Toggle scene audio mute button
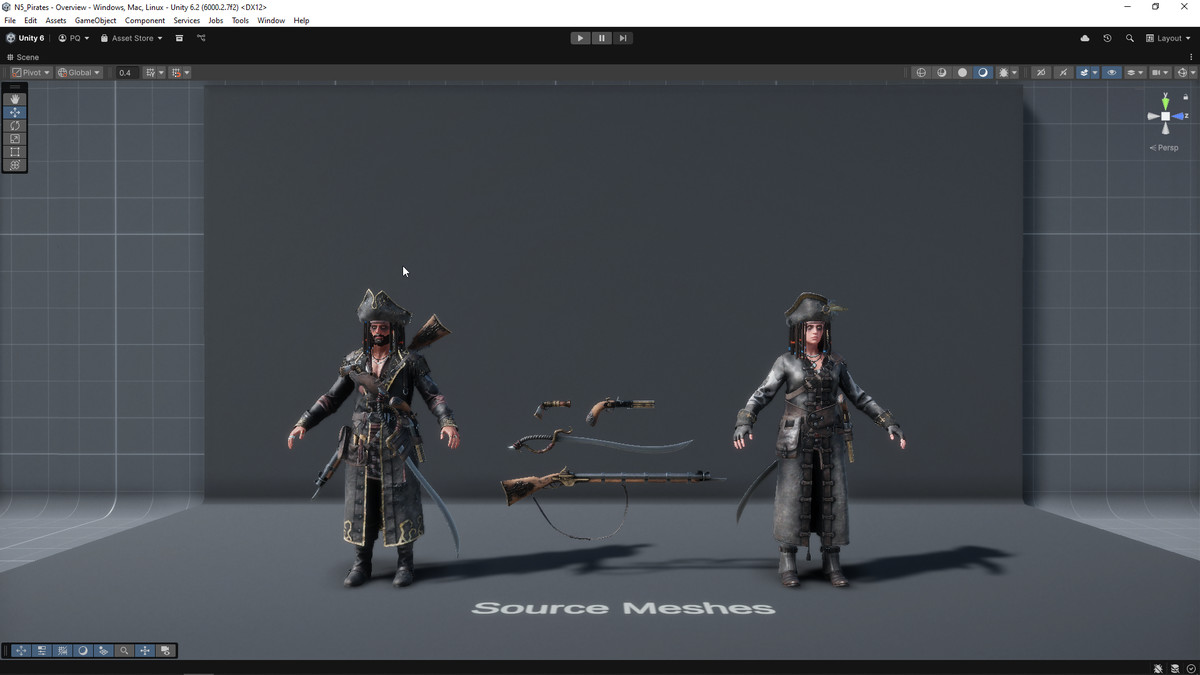The width and height of the screenshot is (1200, 675). point(1063,72)
